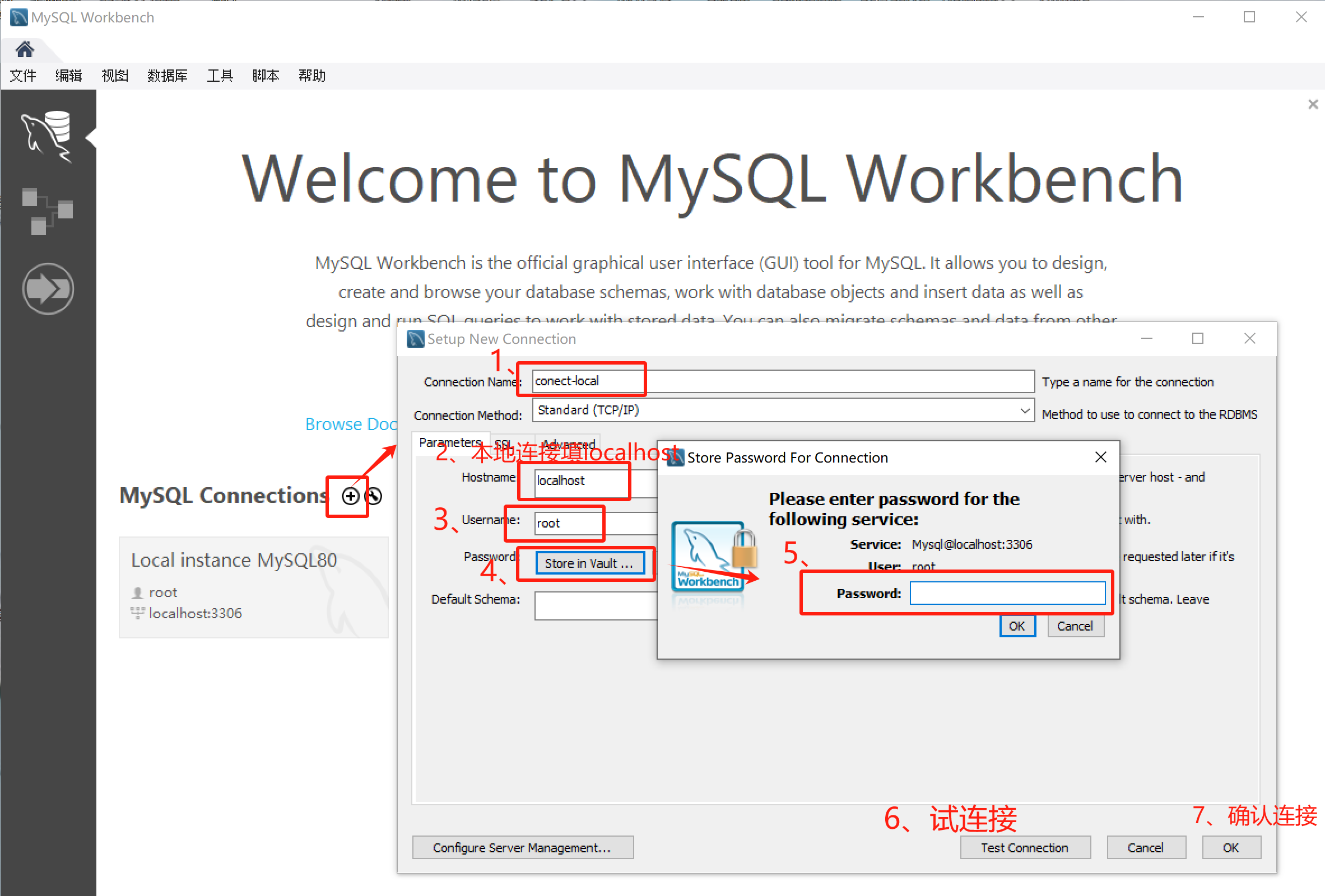The width and height of the screenshot is (1325, 896).
Task: Switch to the Parameters tab
Action: click(449, 442)
